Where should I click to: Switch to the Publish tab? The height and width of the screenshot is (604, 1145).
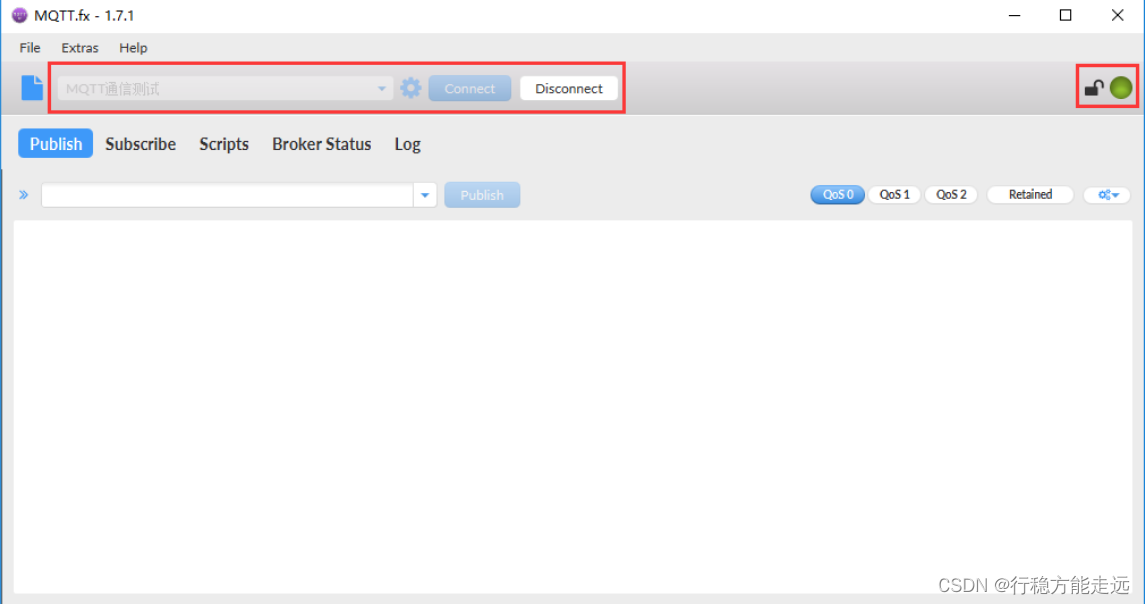pyautogui.click(x=55, y=144)
